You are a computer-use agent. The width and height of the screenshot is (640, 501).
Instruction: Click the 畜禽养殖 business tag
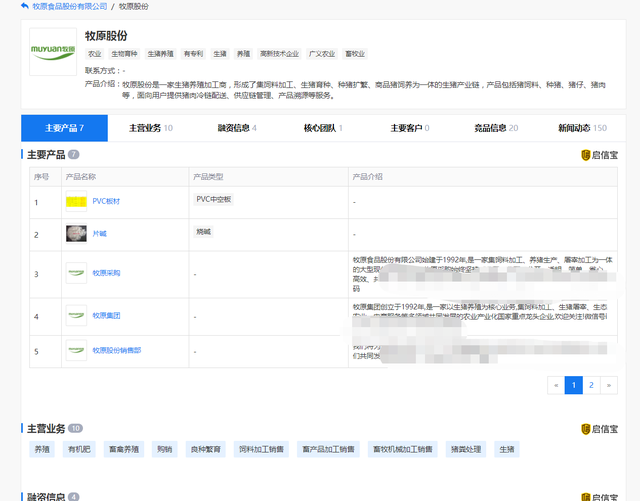pos(124,450)
